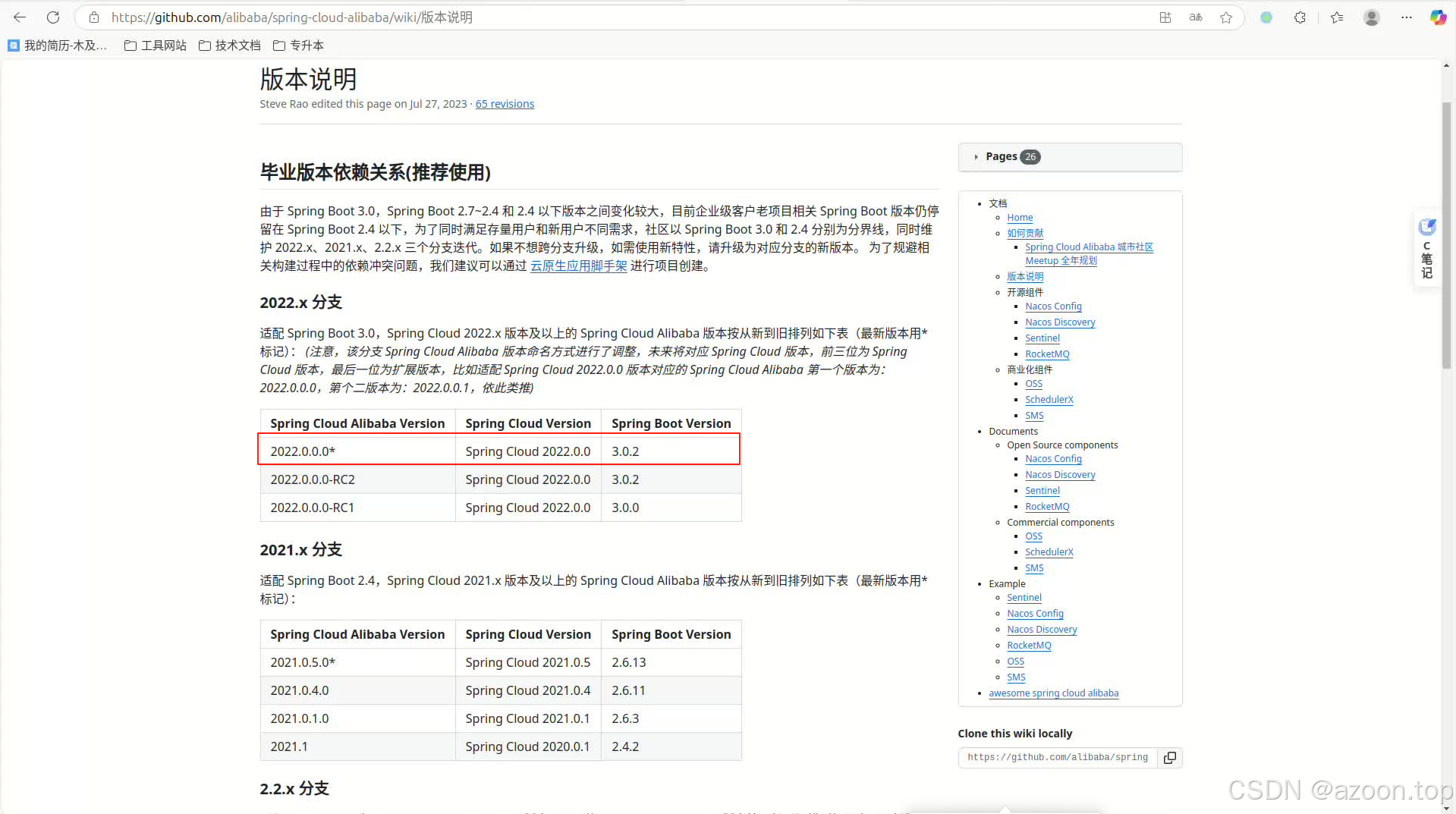
Task: Select the 2.6.13 Spring Boot version cell
Action: (671, 662)
